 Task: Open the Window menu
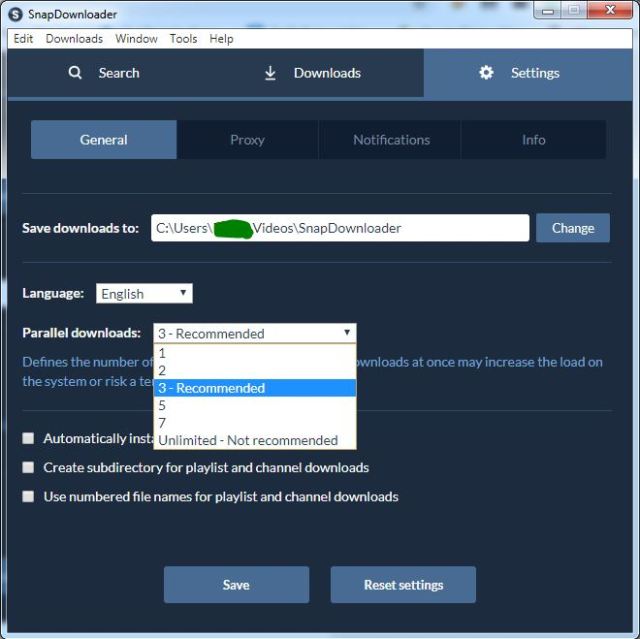point(136,39)
